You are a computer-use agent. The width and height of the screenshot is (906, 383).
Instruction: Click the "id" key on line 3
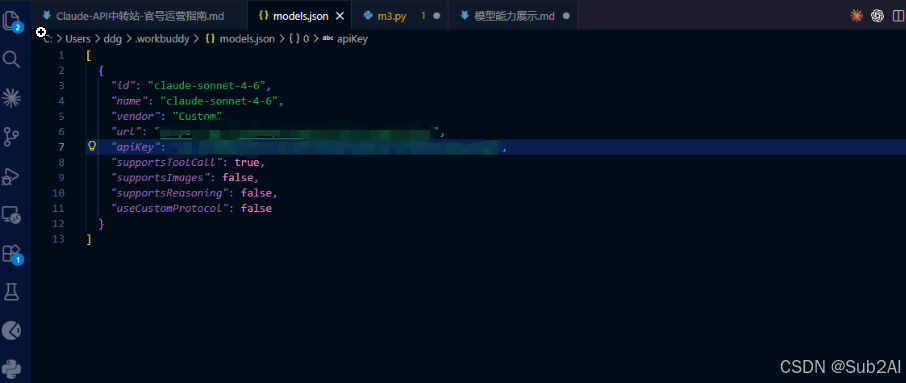[x=125, y=85]
